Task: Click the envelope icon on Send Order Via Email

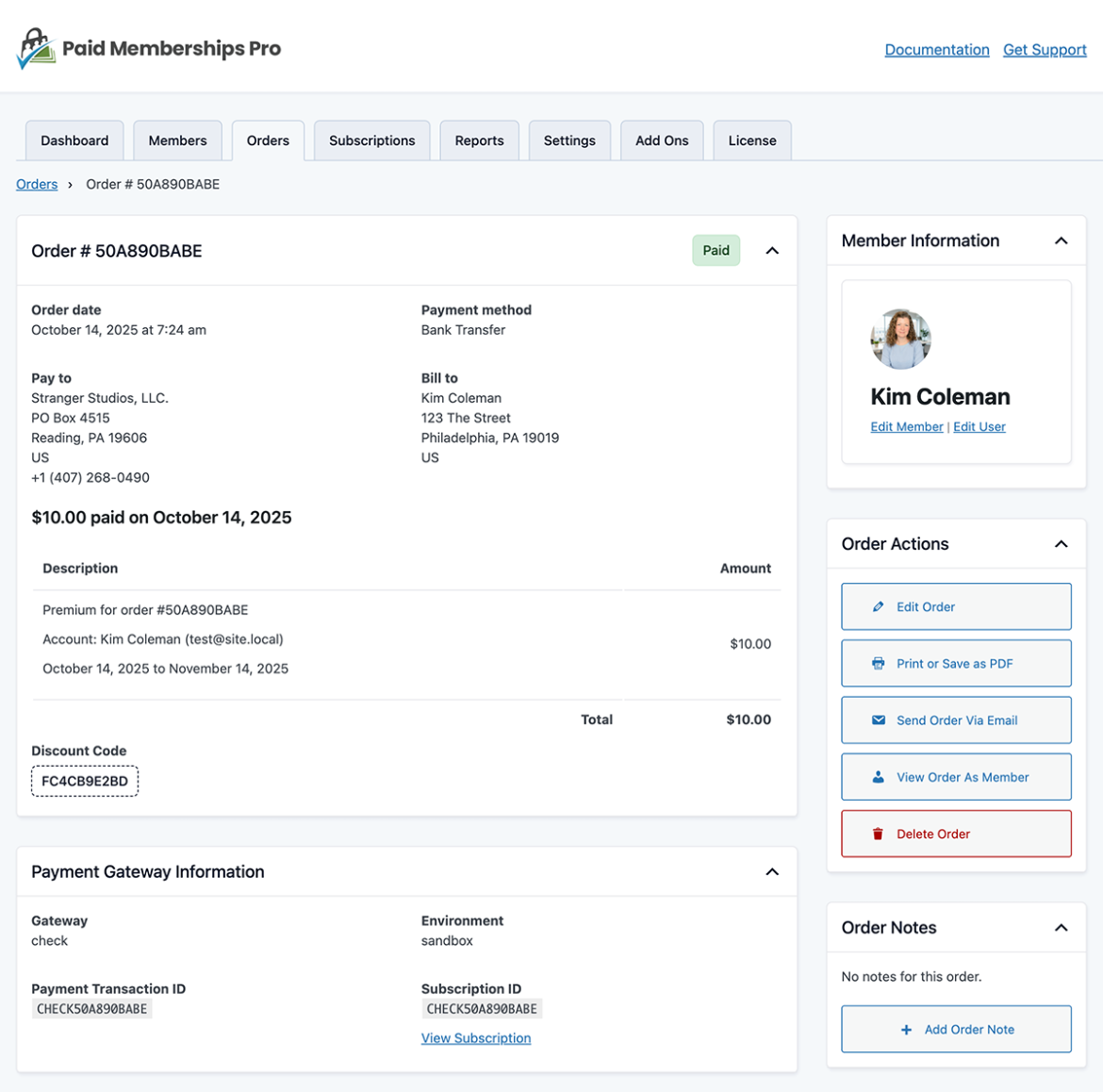Action: (876, 720)
